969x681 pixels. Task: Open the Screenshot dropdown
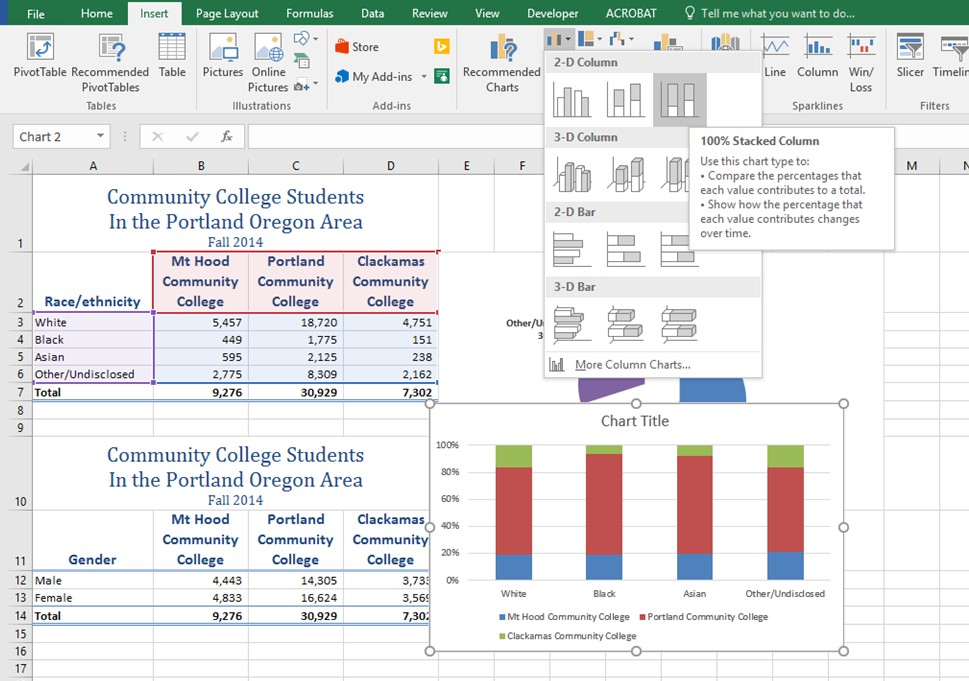click(306, 85)
